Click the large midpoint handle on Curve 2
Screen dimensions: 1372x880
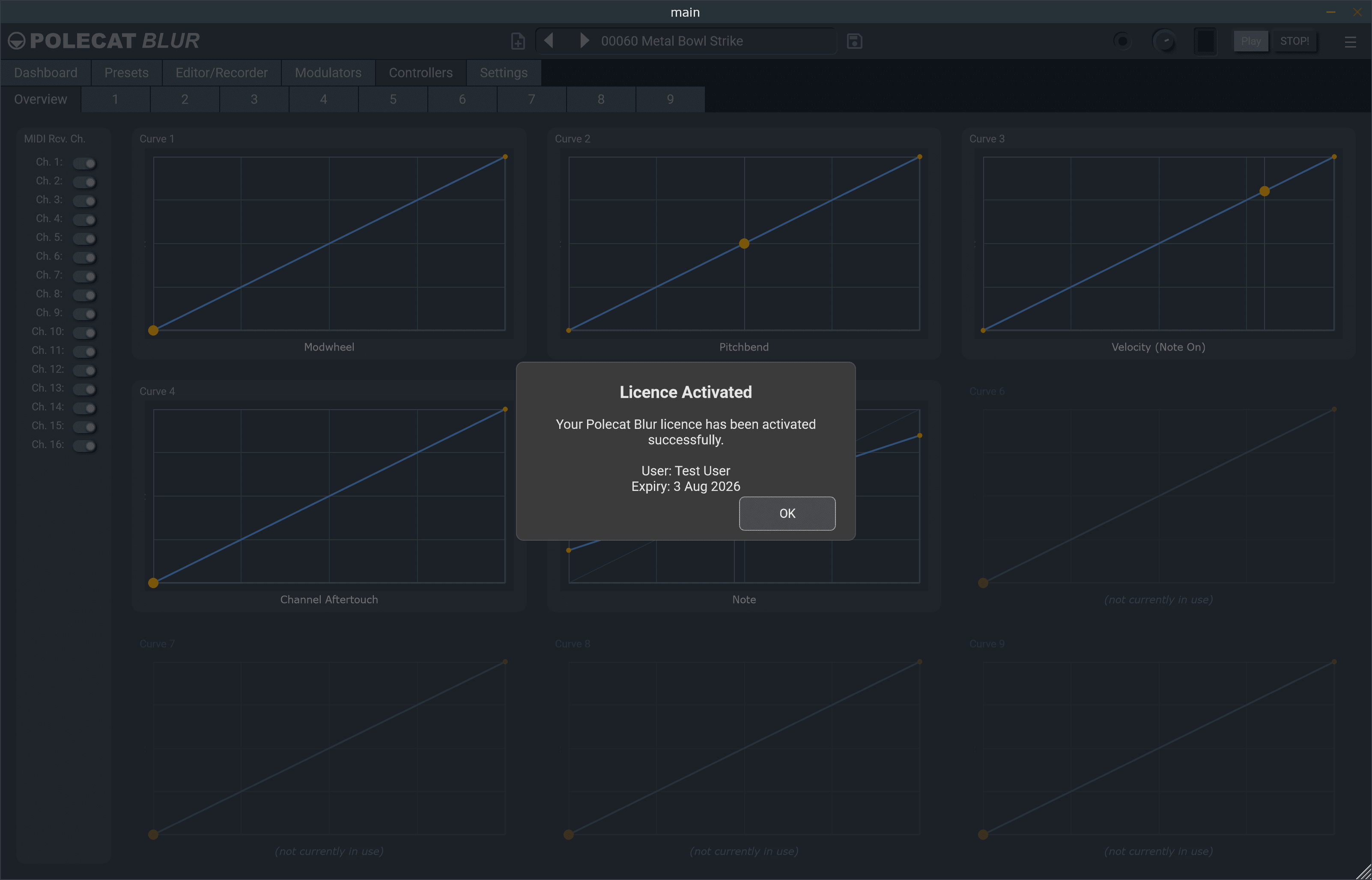744,244
